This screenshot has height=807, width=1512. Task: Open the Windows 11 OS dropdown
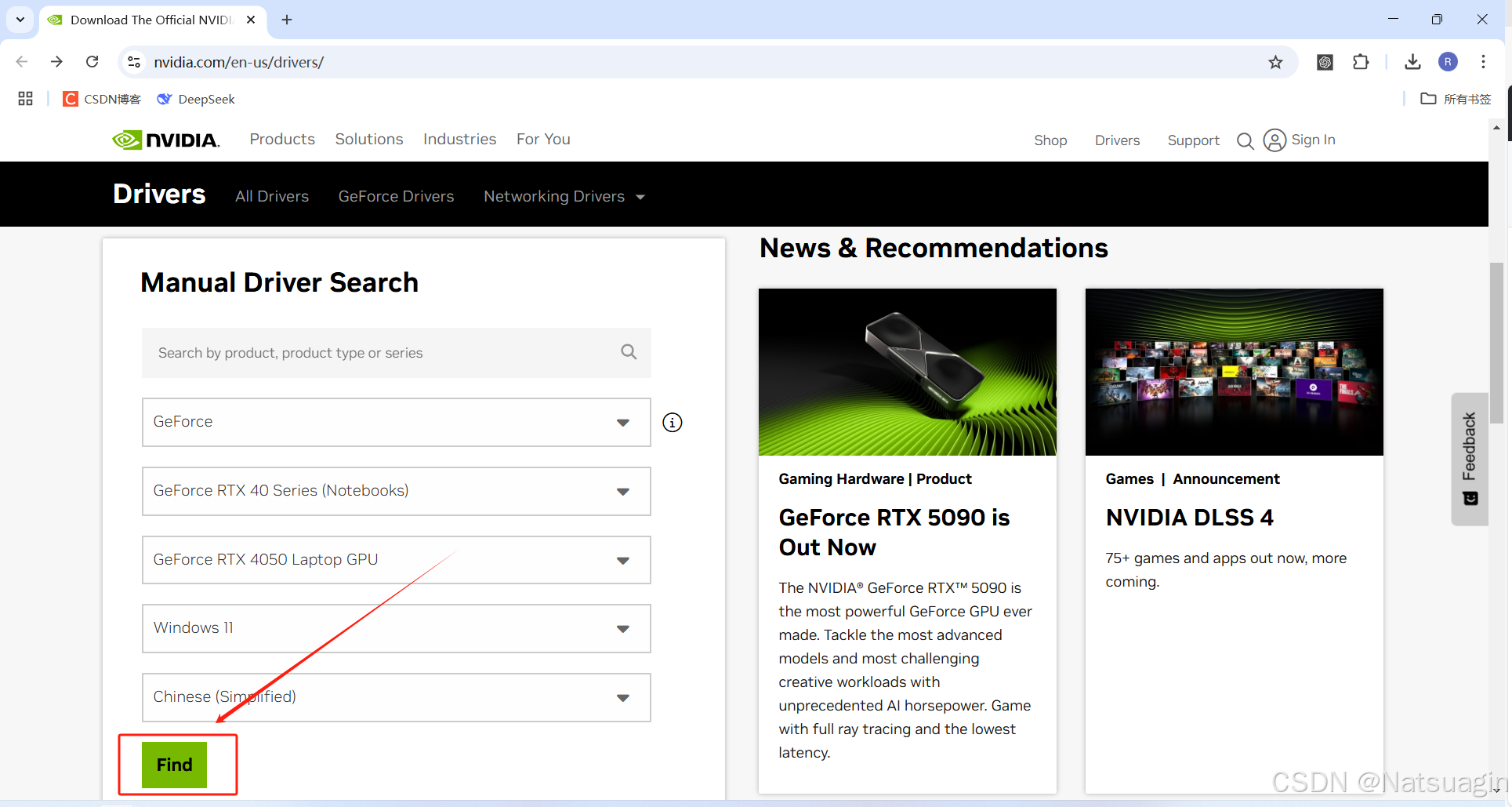click(x=396, y=628)
